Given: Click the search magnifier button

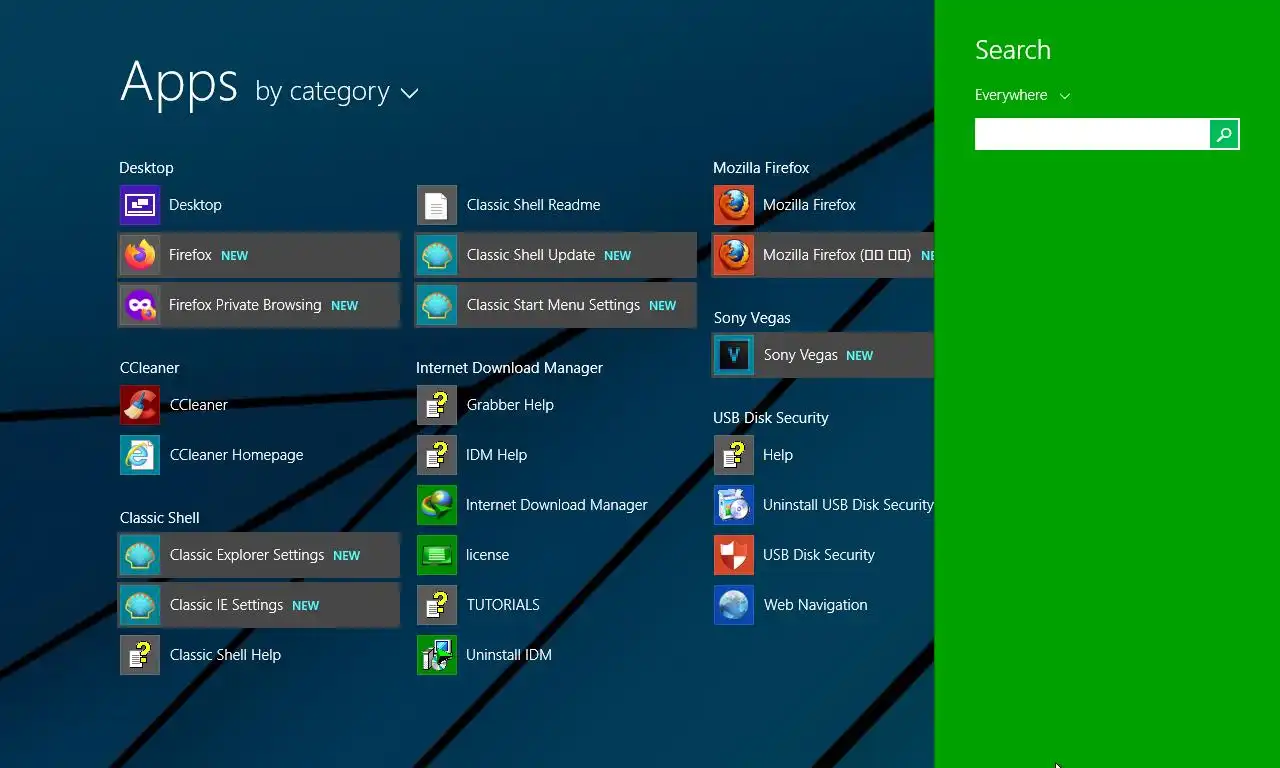Looking at the screenshot, I should (1224, 134).
